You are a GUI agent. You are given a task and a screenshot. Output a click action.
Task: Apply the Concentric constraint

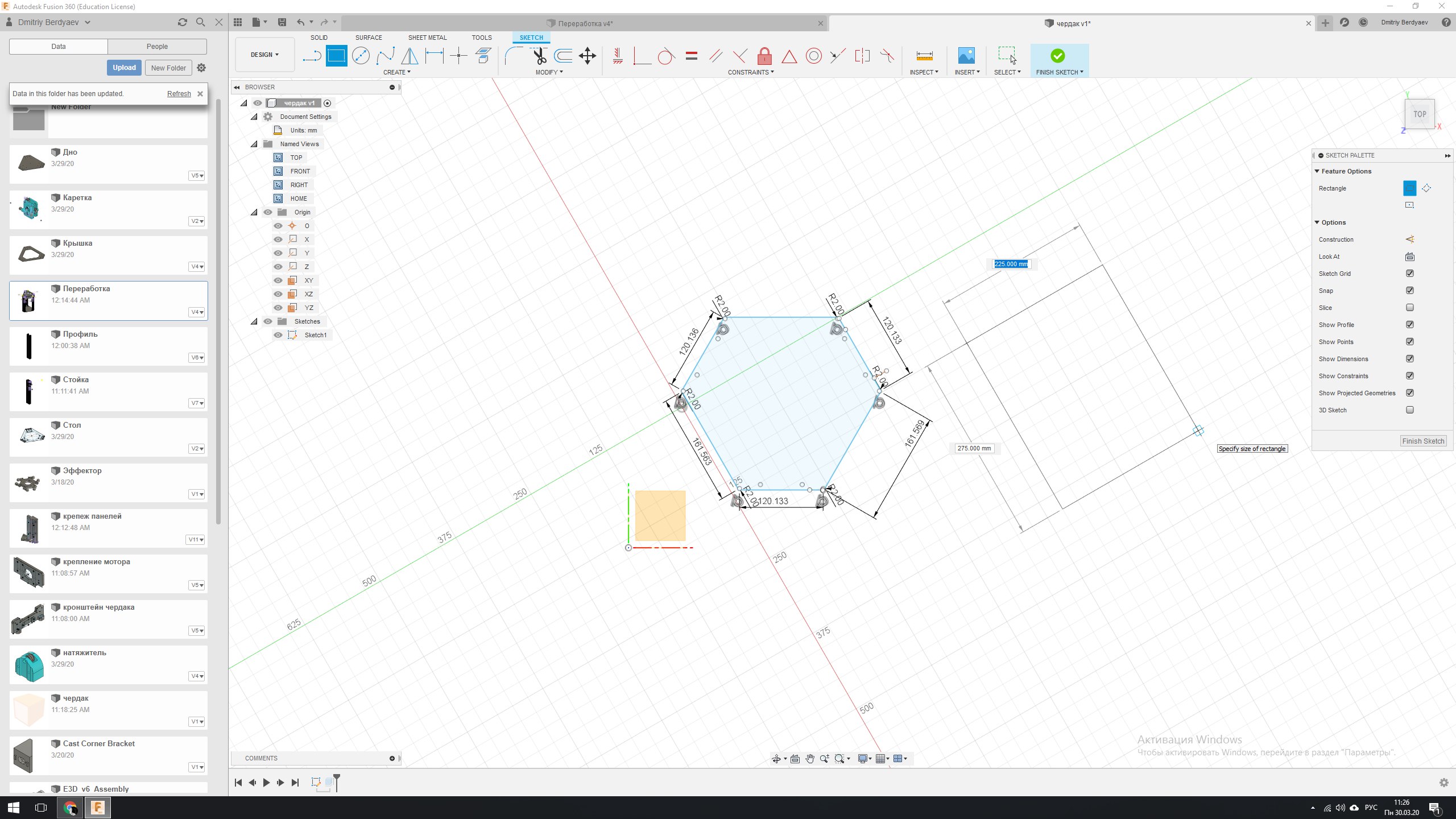(814, 56)
